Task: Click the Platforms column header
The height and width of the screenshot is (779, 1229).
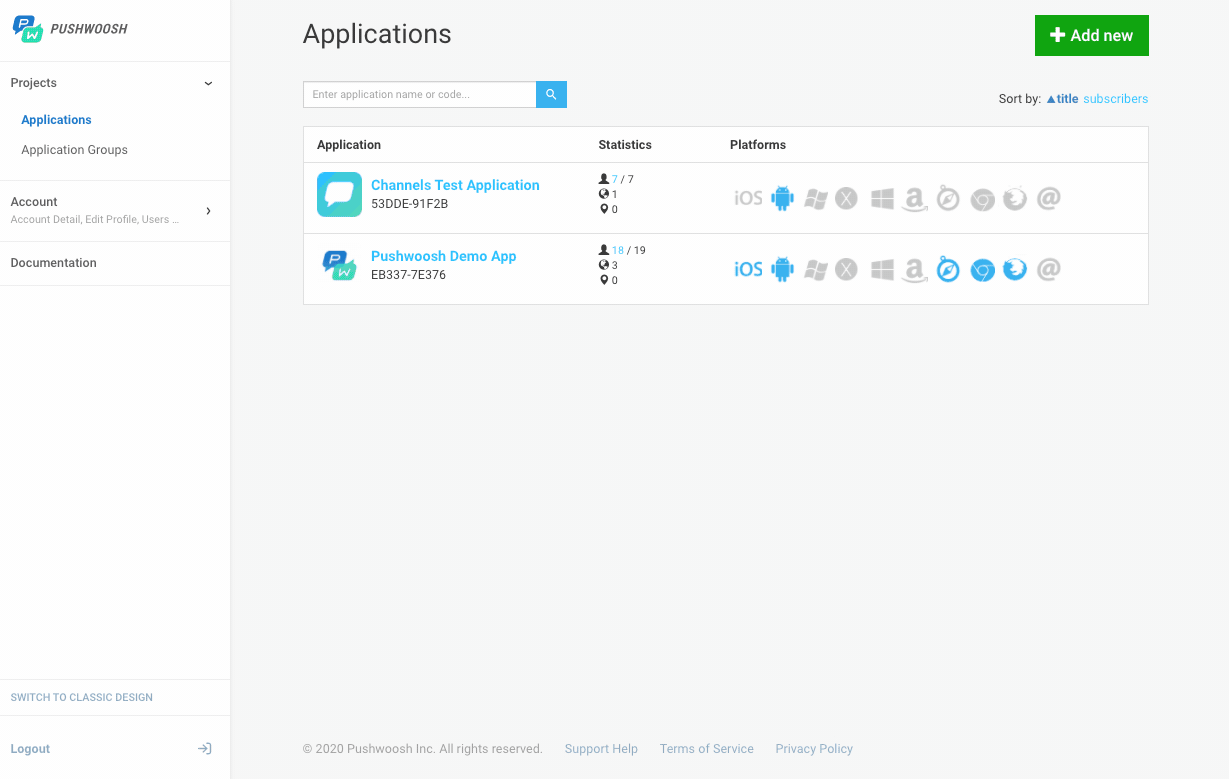Action: click(758, 145)
